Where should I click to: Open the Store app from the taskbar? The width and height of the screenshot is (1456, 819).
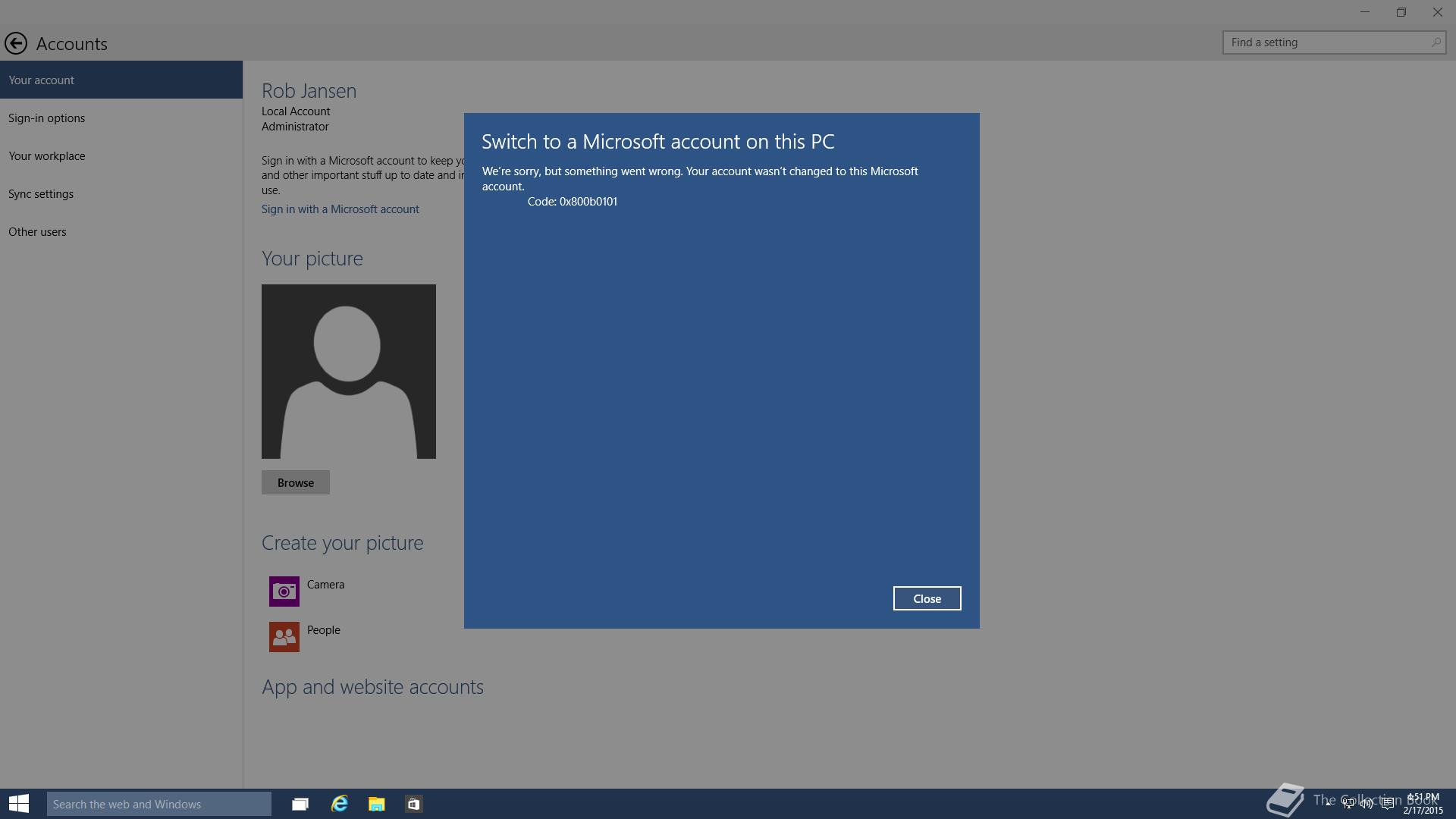pyautogui.click(x=413, y=804)
